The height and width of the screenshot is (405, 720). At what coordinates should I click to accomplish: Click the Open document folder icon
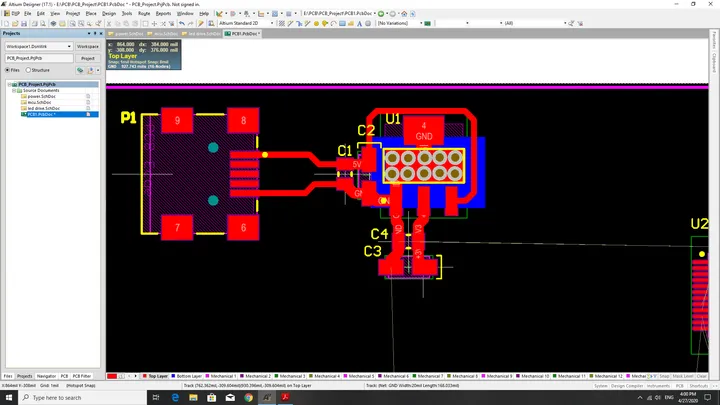pyautogui.click(x=15, y=23)
